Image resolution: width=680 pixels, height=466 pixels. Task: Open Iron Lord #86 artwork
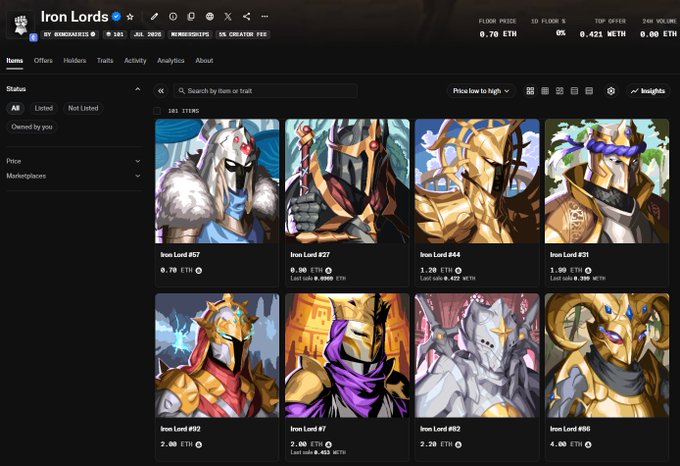point(607,355)
